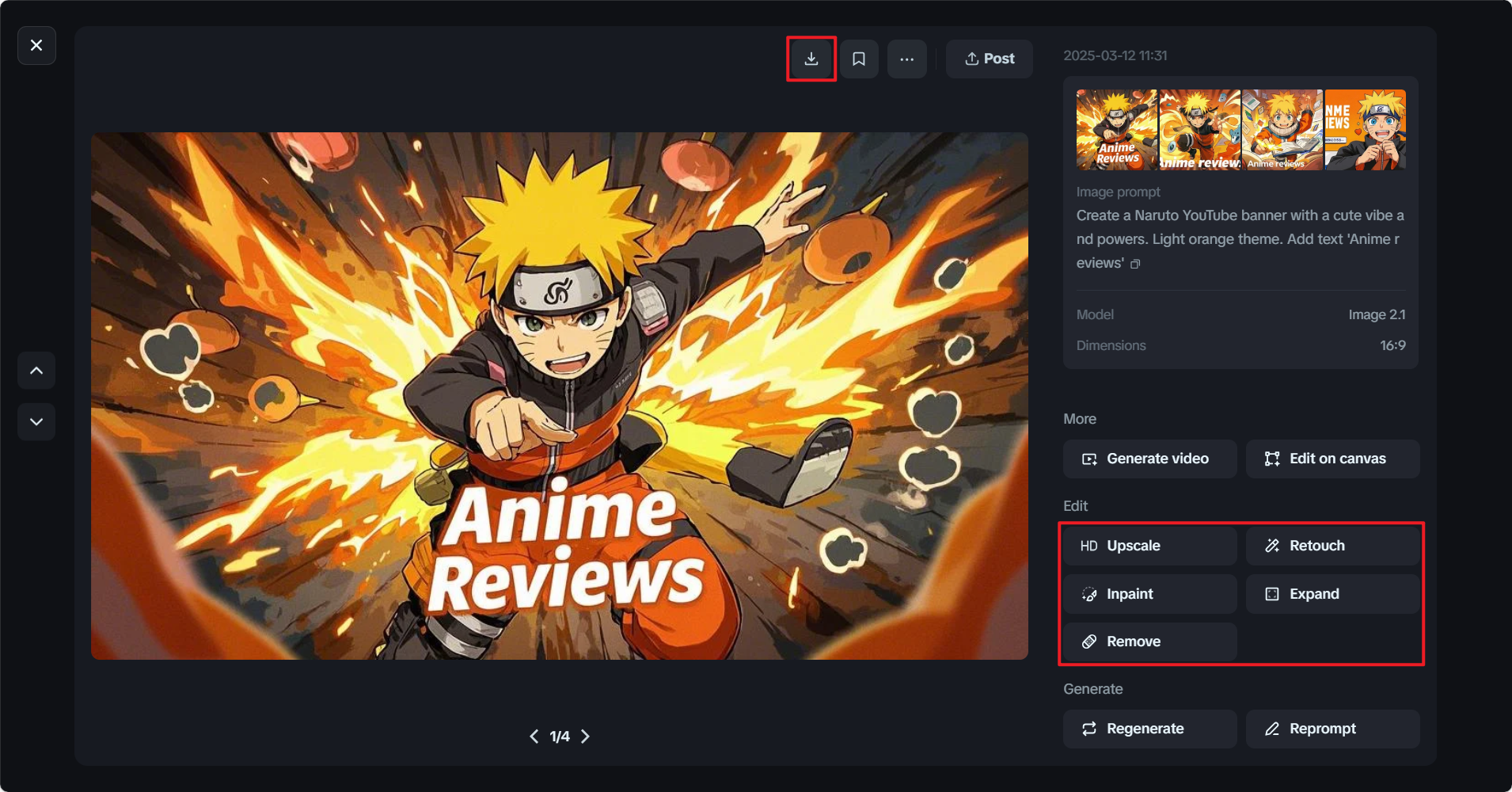Screen dimensions: 1512x792
Task: Go to previous generation with up chevron
Action: [36, 371]
